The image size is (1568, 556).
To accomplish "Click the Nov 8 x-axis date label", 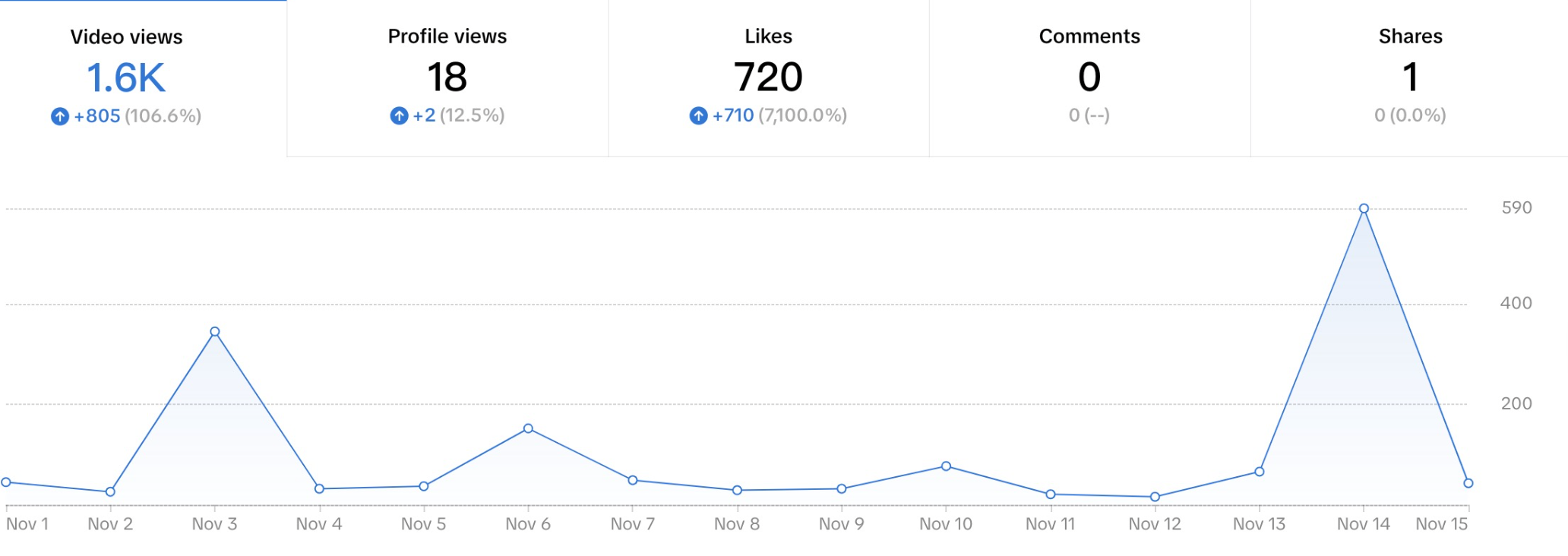I will click(737, 524).
